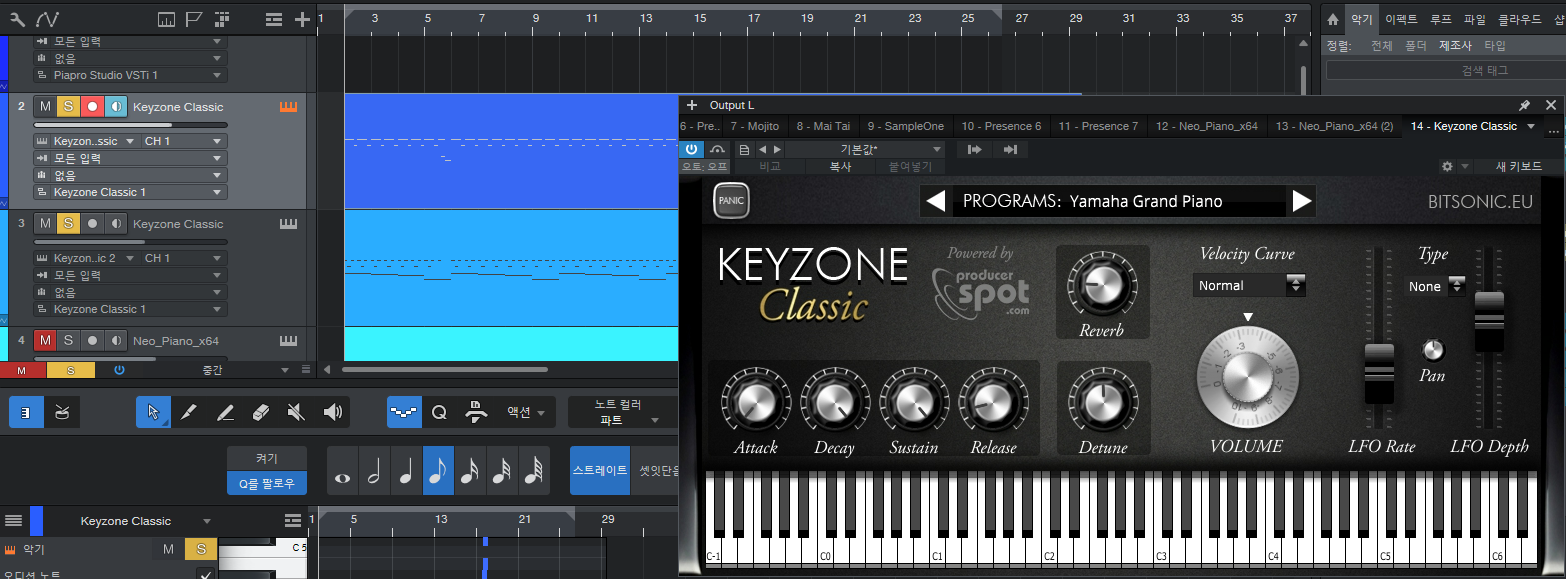1566x579 pixels.
Task: Click the Quantize Q icon
Action: (x=439, y=411)
